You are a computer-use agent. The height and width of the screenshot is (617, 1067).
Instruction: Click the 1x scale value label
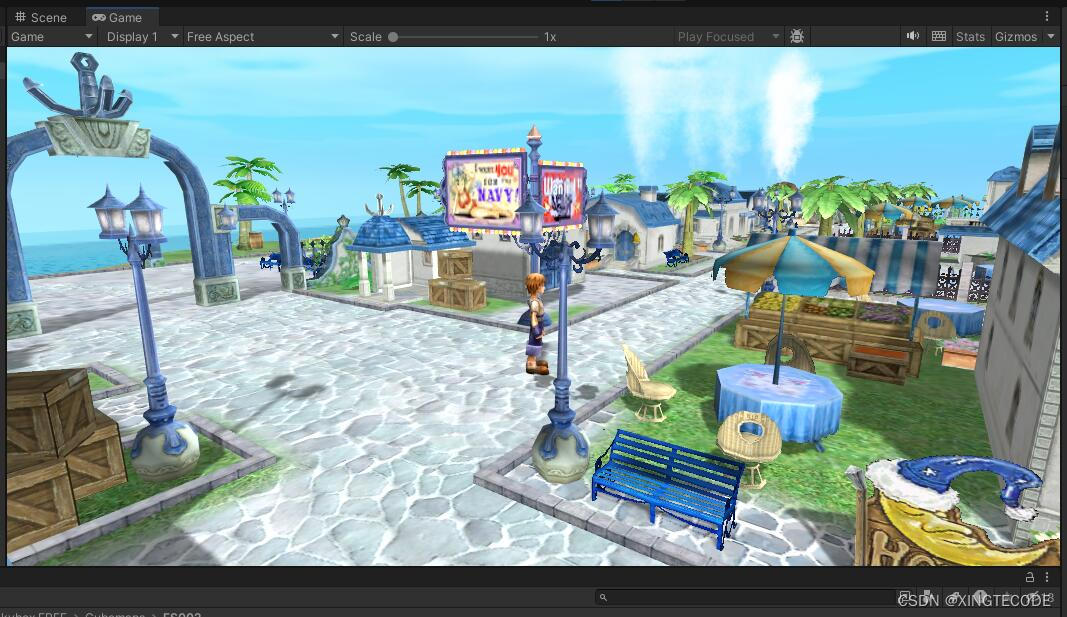coord(550,37)
